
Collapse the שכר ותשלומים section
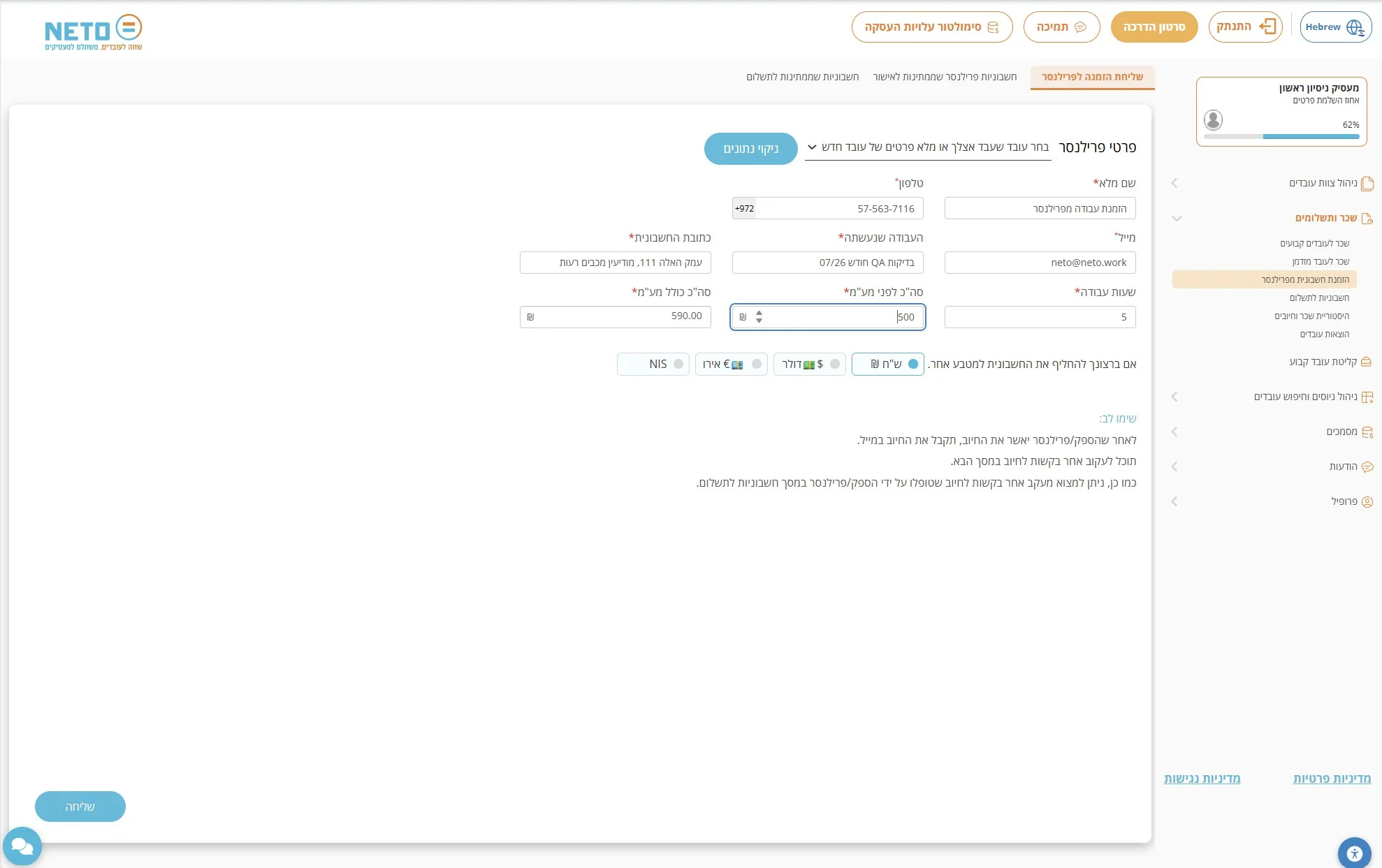(x=1177, y=218)
